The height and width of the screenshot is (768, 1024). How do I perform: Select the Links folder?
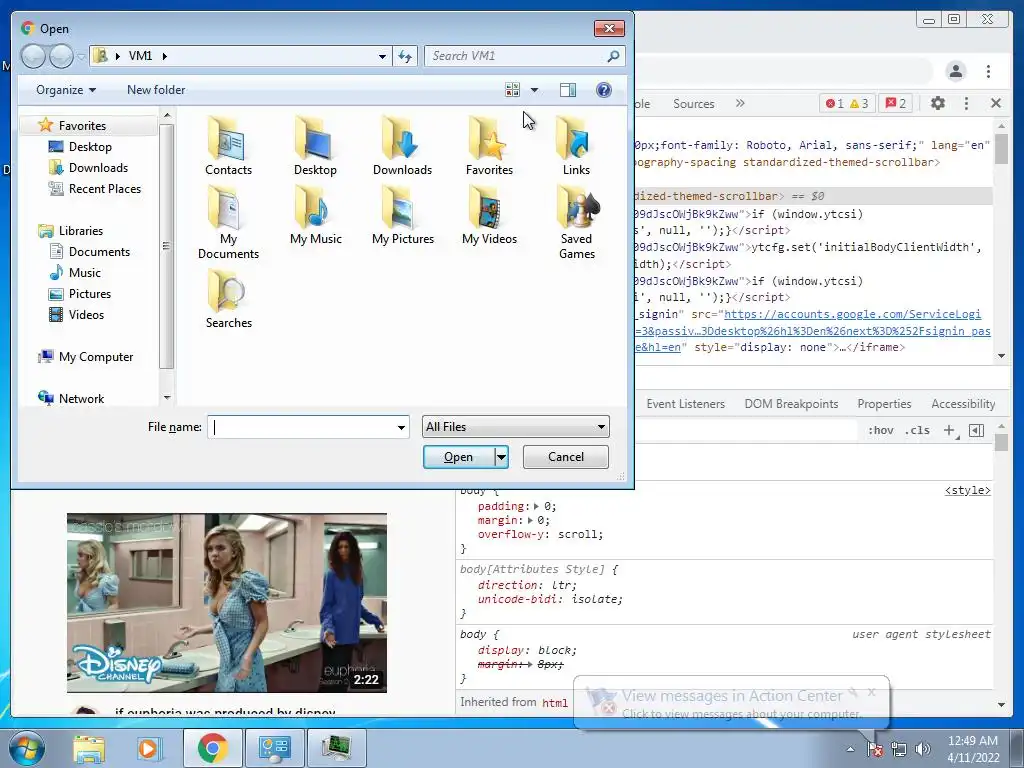click(x=576, y=146)
